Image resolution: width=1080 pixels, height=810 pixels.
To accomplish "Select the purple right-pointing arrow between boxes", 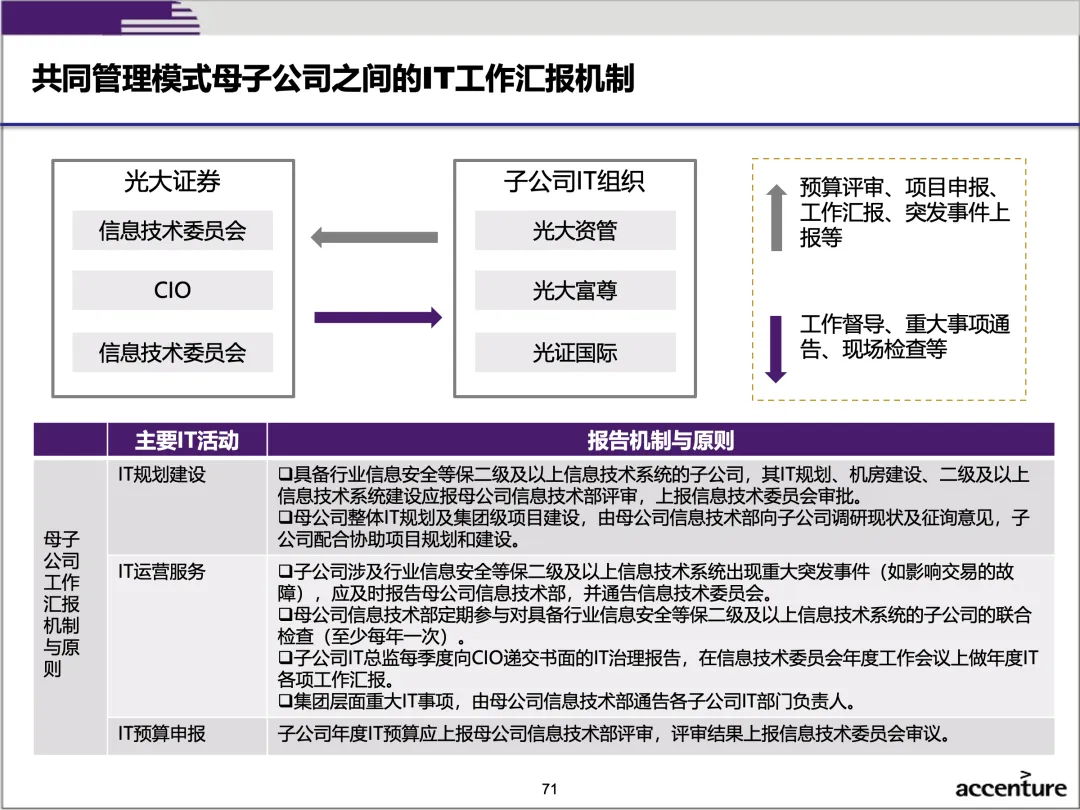I will 378,317.
